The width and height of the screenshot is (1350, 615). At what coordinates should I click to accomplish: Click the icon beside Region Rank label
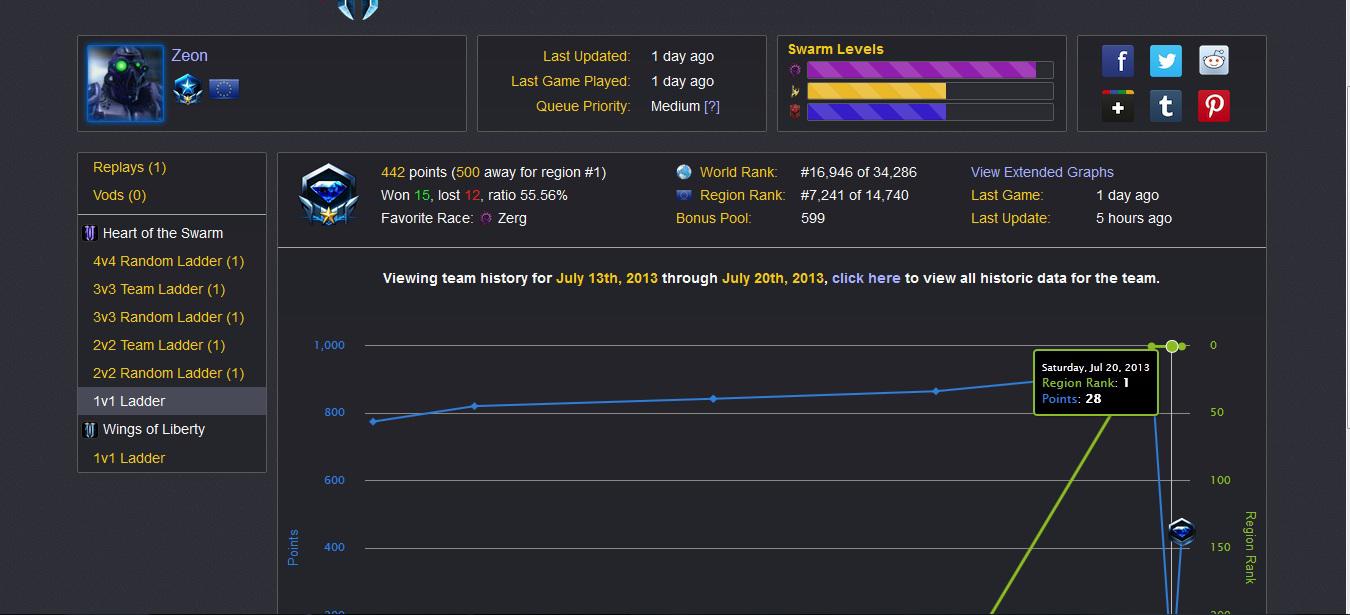pos(684,195)
